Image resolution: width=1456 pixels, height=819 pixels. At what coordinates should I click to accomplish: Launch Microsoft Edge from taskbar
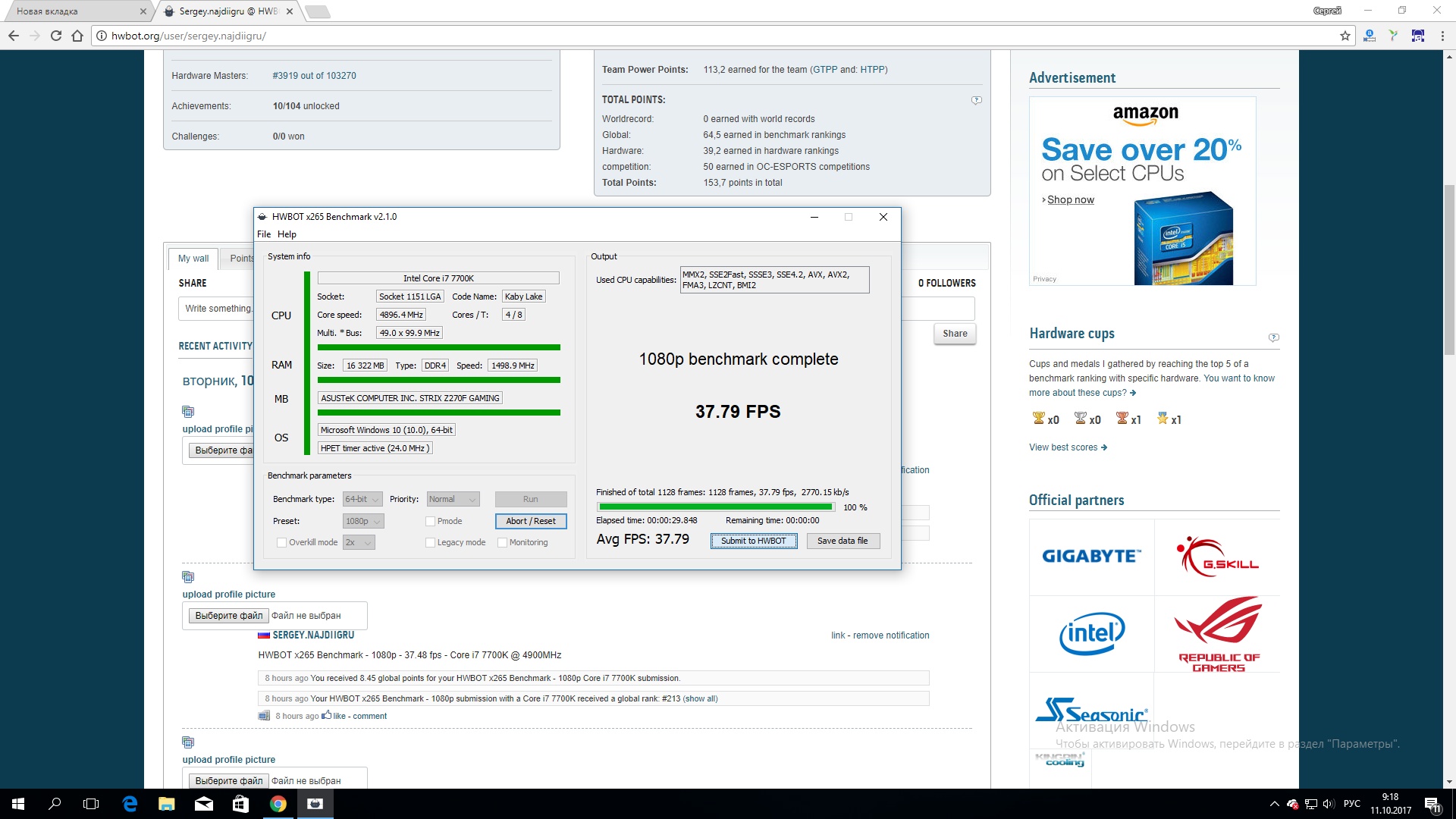130,804
